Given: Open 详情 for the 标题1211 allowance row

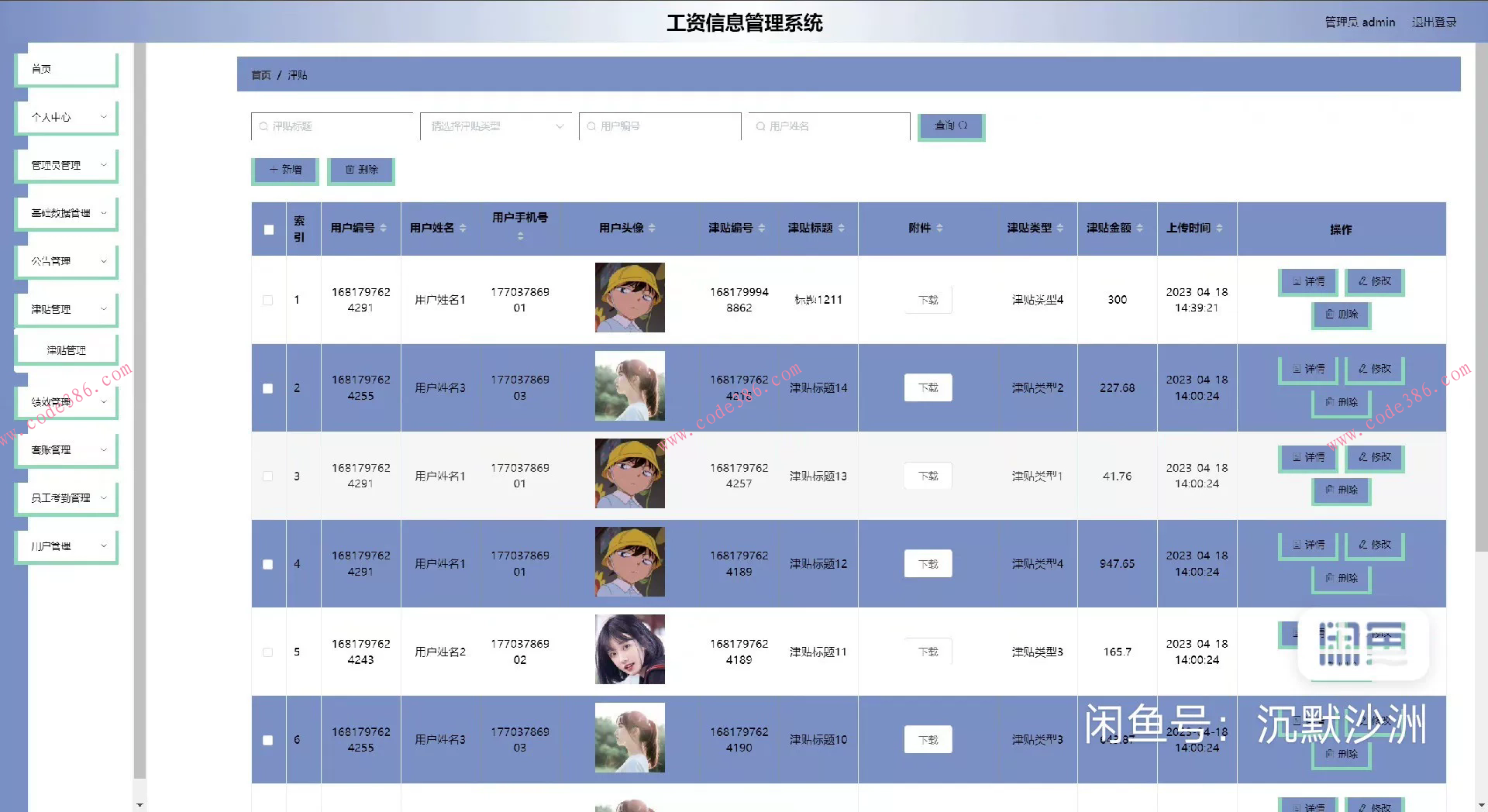Looking at the screenshot, I should 1307,282.
